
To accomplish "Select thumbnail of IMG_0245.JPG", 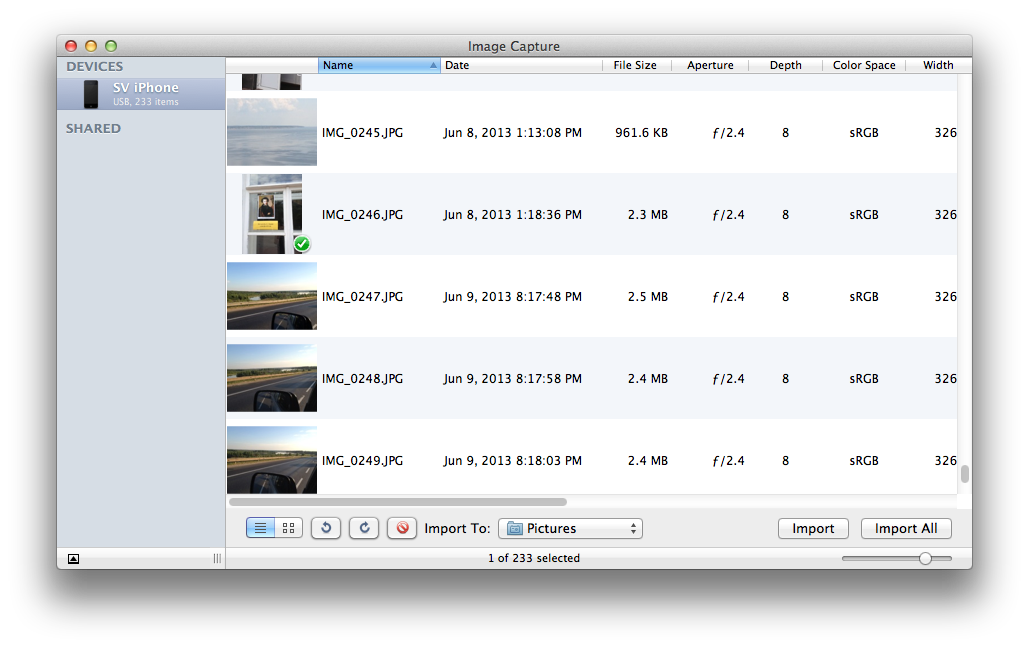I will tap(272, 132).
